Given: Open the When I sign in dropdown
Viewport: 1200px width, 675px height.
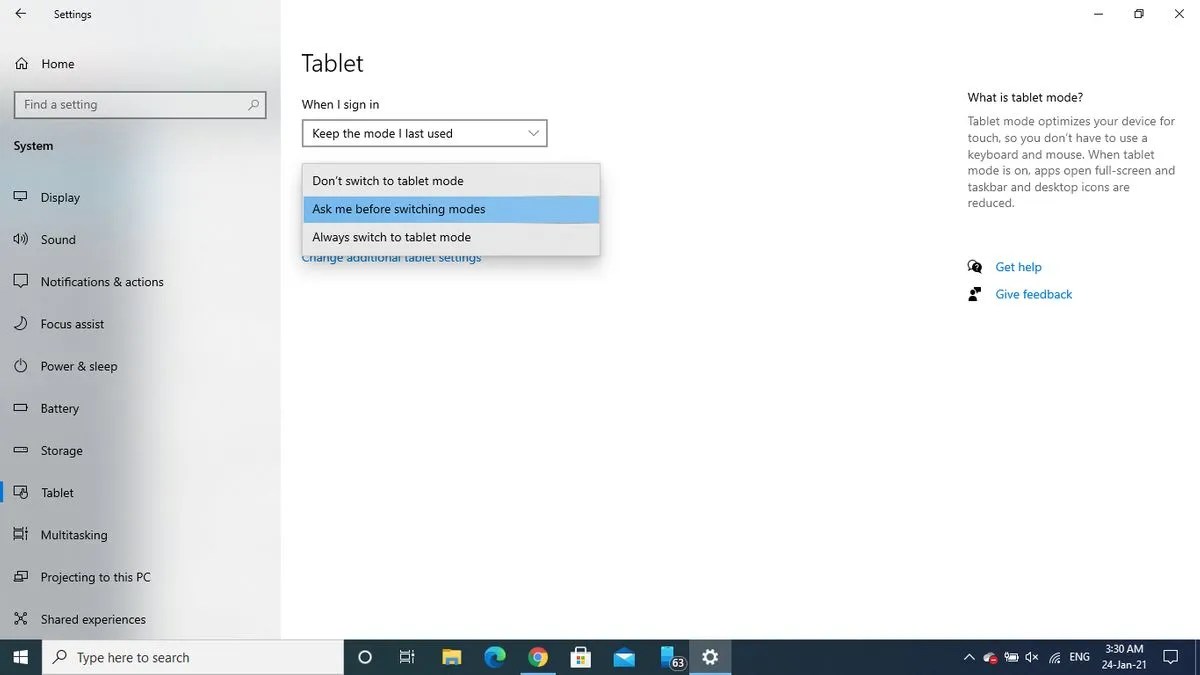Looking at the screenshot, I should 423,132.
